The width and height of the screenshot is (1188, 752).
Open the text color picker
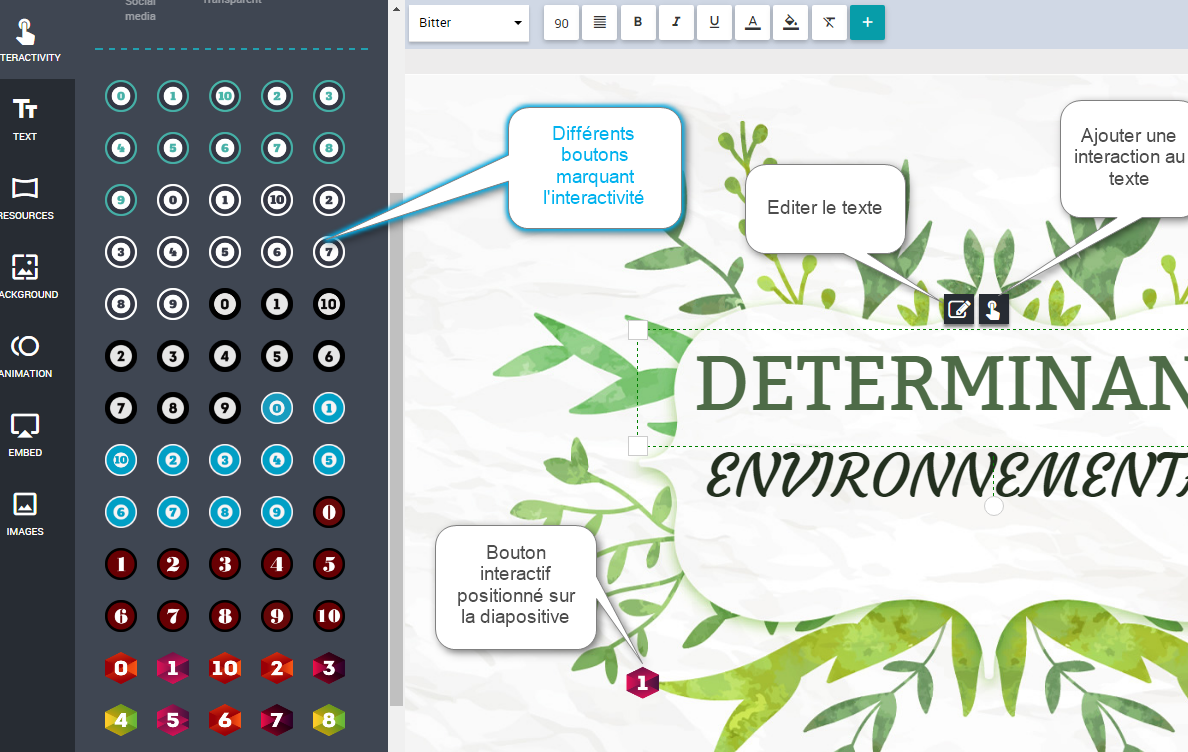(x=752, y=22)
